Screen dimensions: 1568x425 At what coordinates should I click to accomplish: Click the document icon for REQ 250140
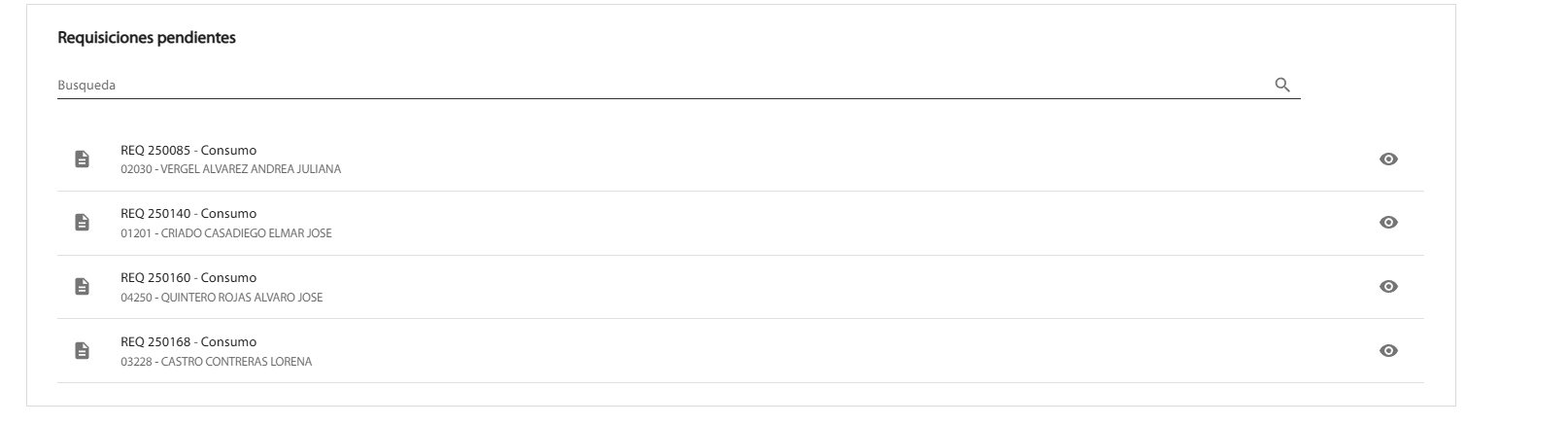click(83, 223)
